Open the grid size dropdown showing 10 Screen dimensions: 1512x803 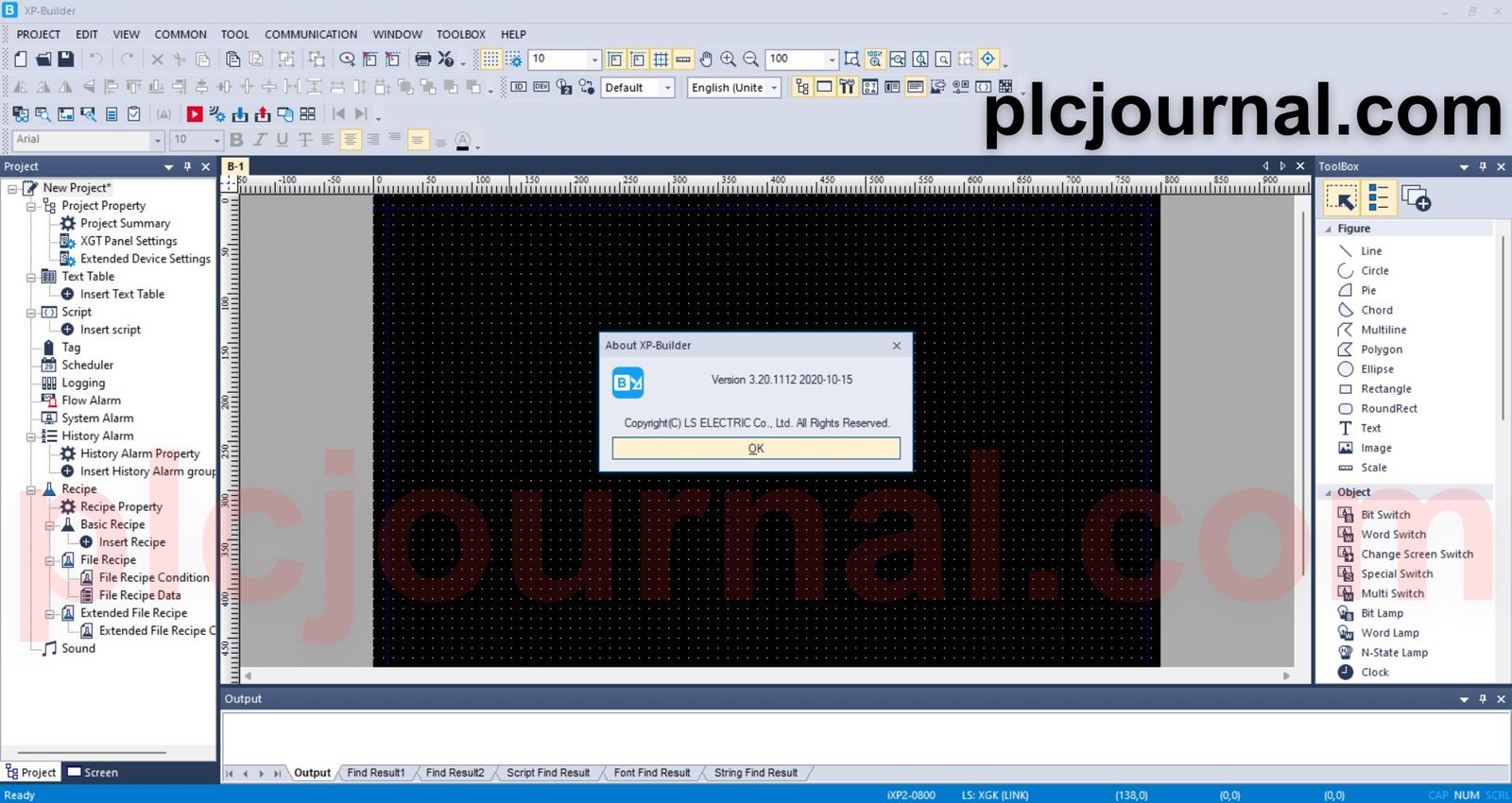594,60
